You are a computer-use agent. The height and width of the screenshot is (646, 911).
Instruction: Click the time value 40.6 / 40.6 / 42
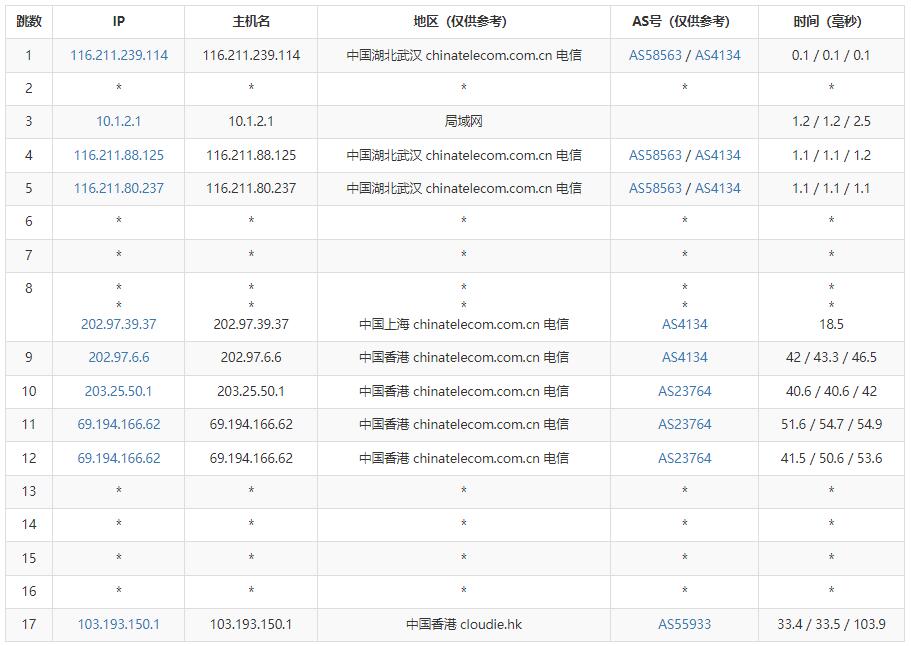[x=831, y=391]
